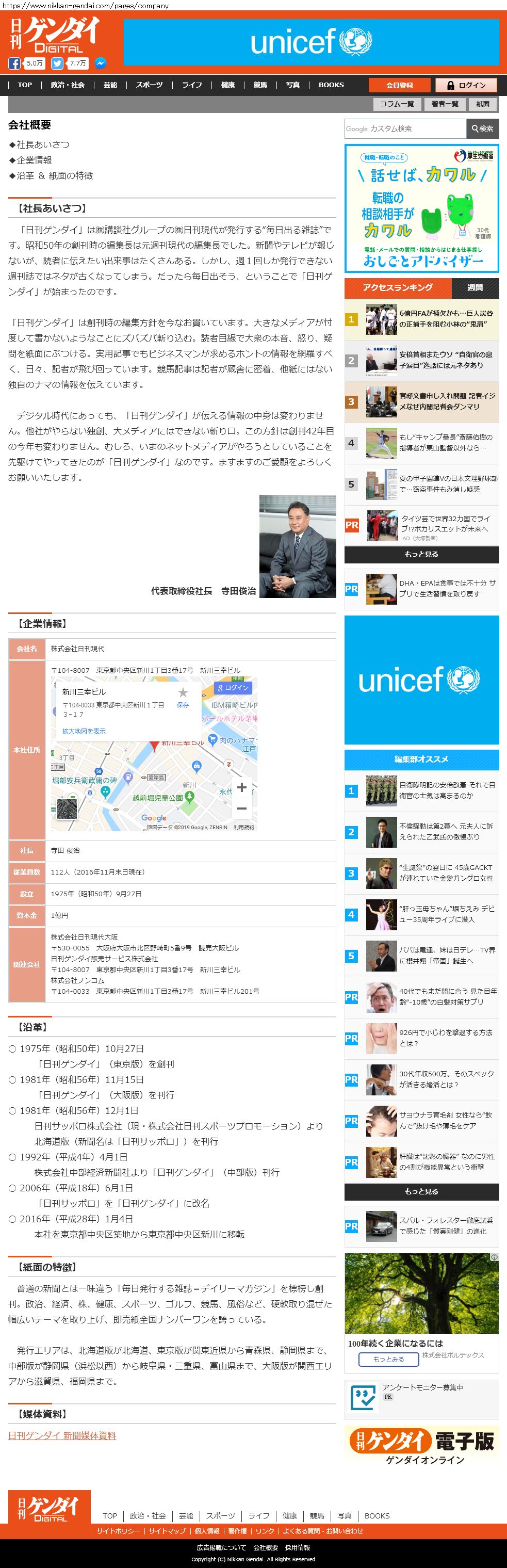Click the コラム一覧 button

(397, 104)
